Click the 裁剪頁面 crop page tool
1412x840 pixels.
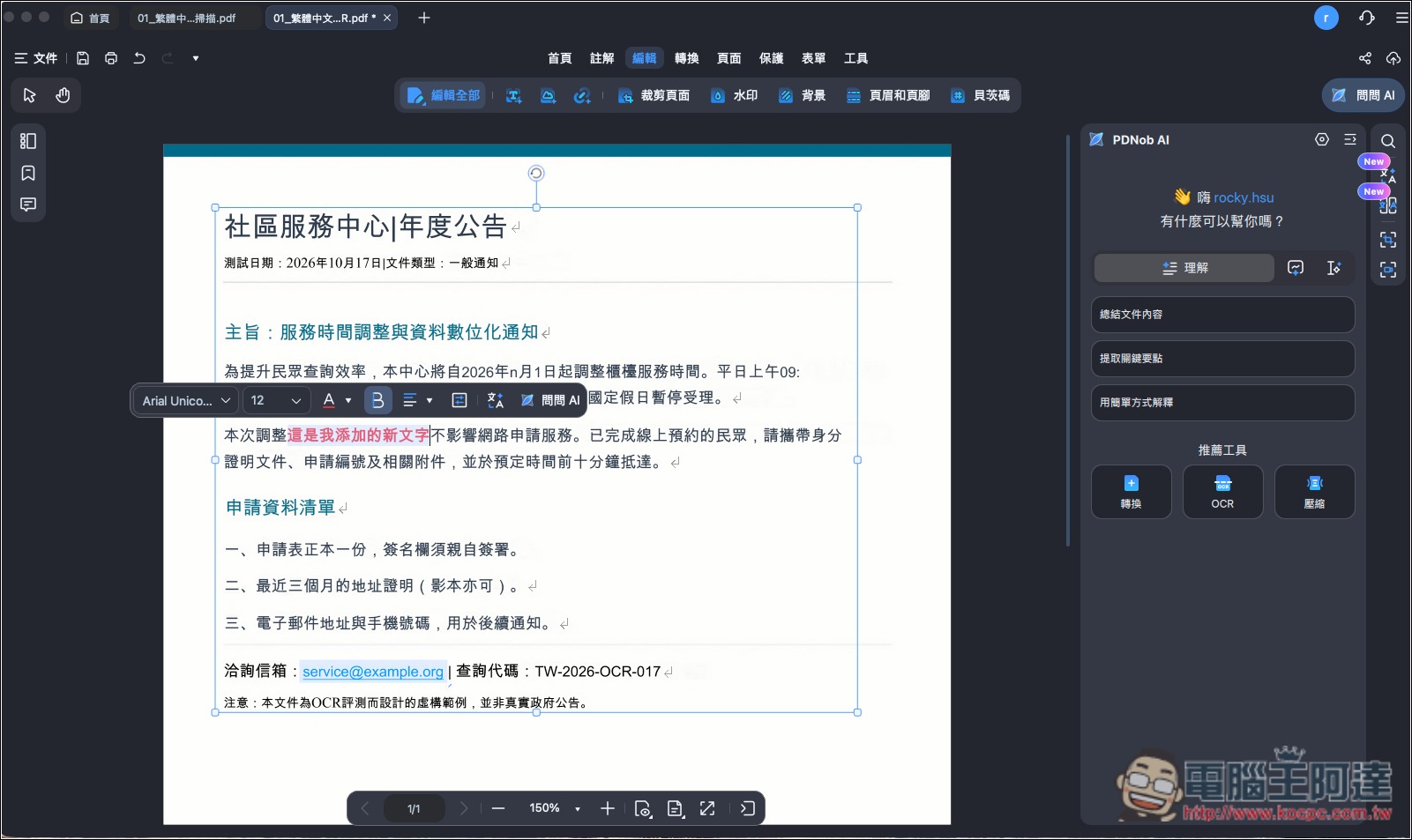[654, 95]
